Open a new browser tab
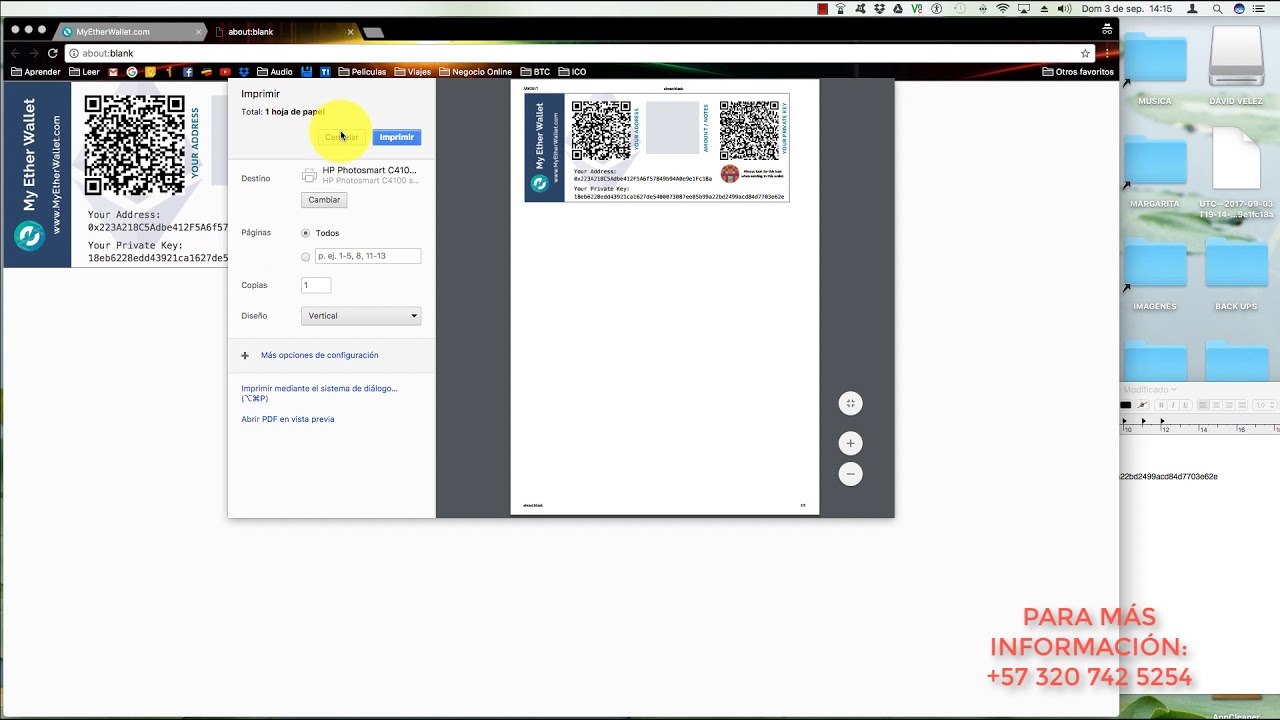 373,32
